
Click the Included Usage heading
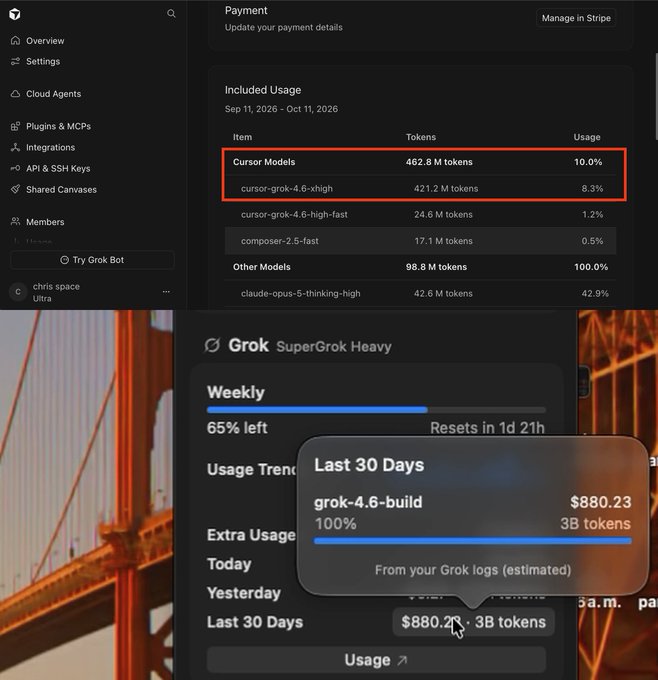(263, 90)
